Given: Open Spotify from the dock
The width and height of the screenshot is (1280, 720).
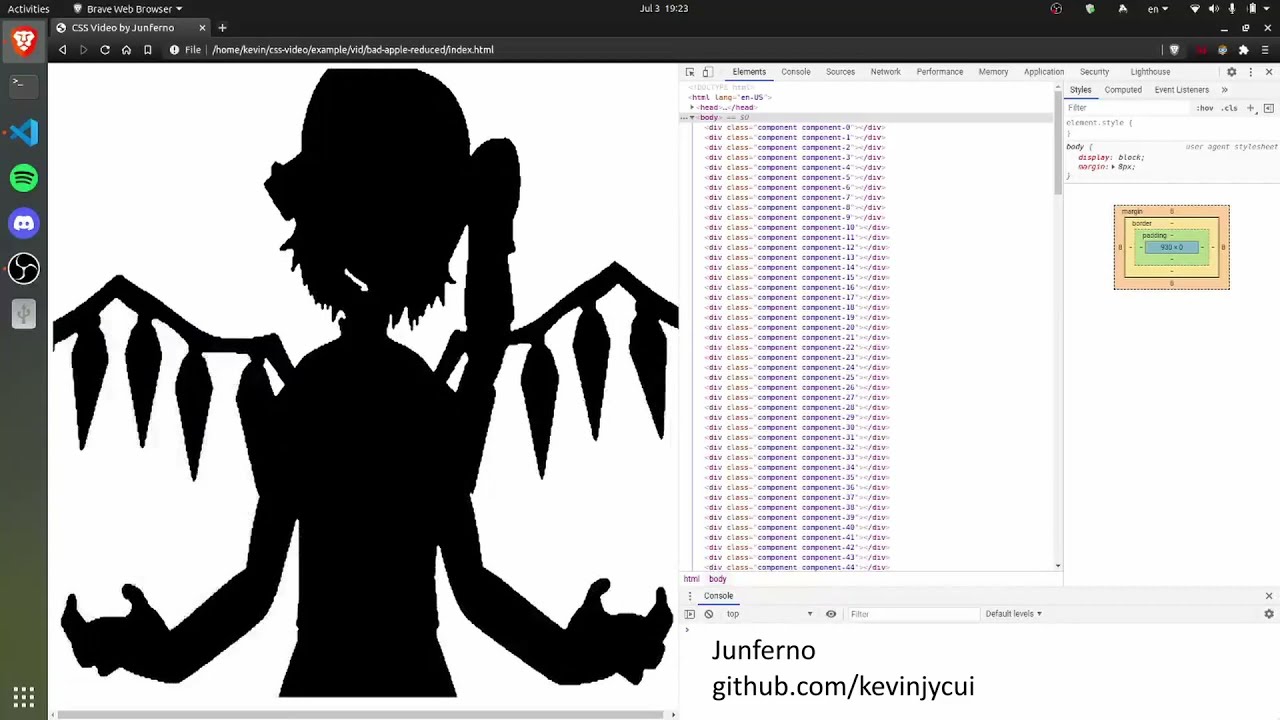Looking at the screenshot, I should (24, 178).
